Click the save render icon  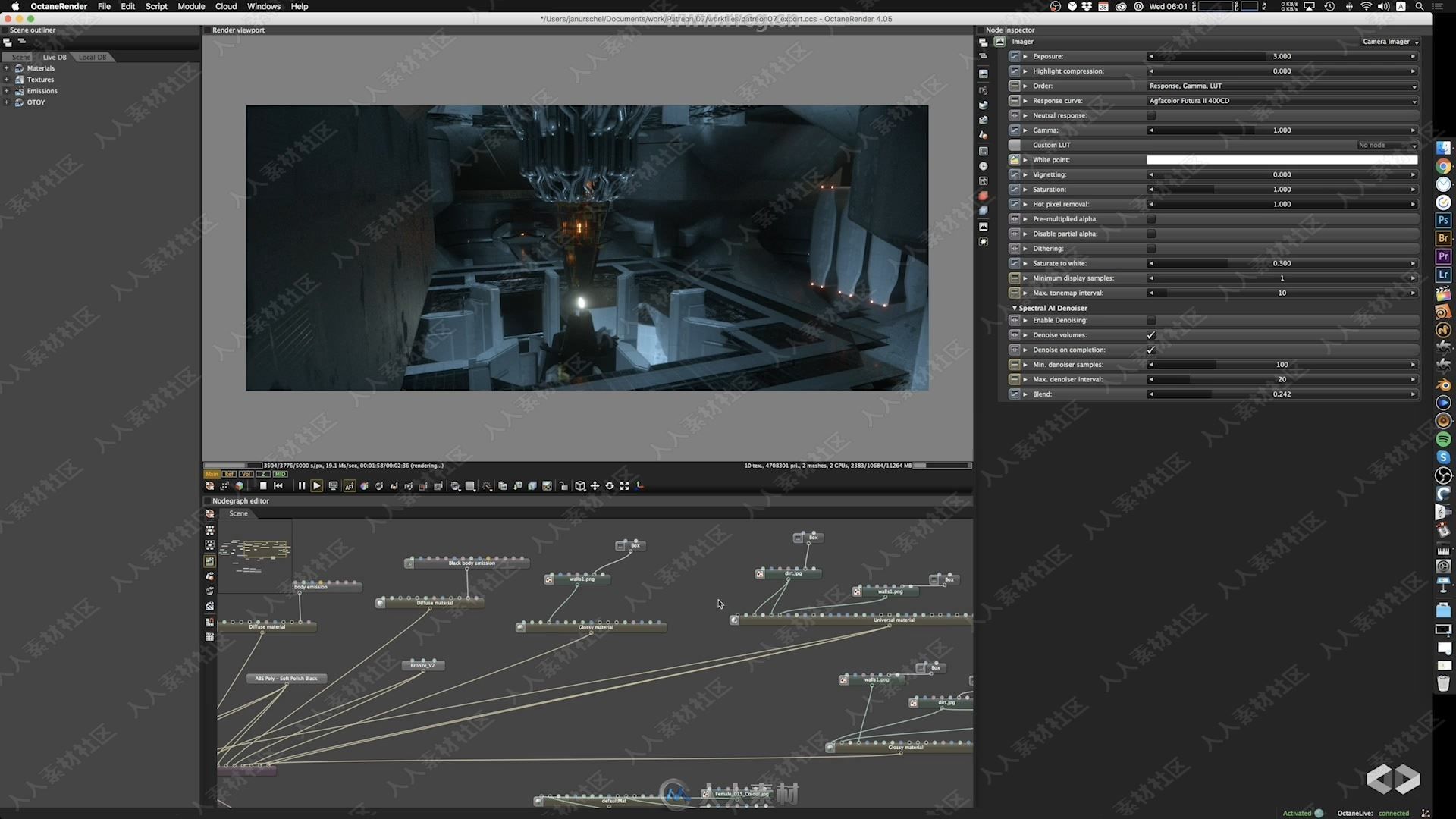[x=518, y=486]
